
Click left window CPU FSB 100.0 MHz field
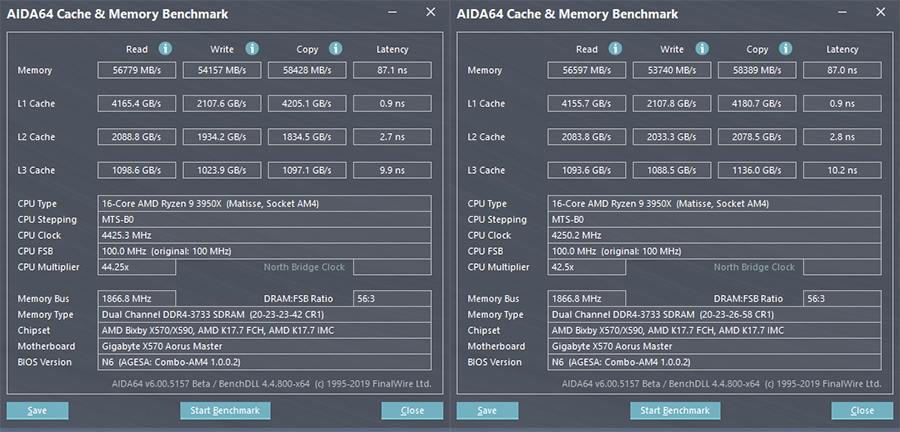(265, 251)
